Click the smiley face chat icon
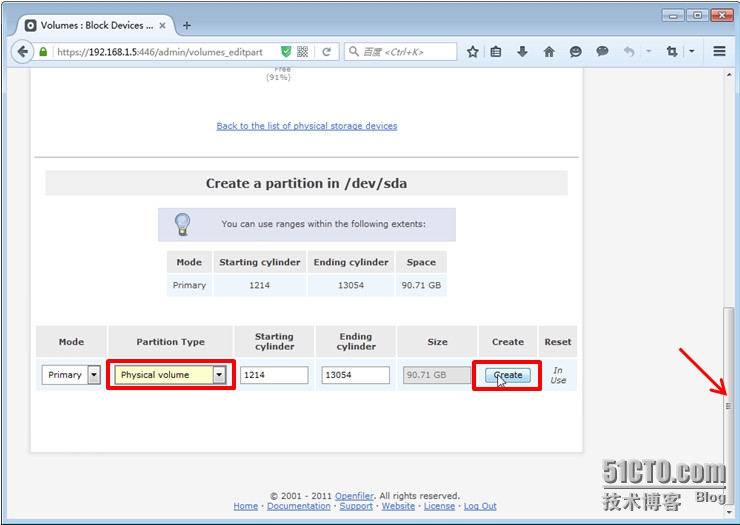The image size is (740, 525). 575,51
